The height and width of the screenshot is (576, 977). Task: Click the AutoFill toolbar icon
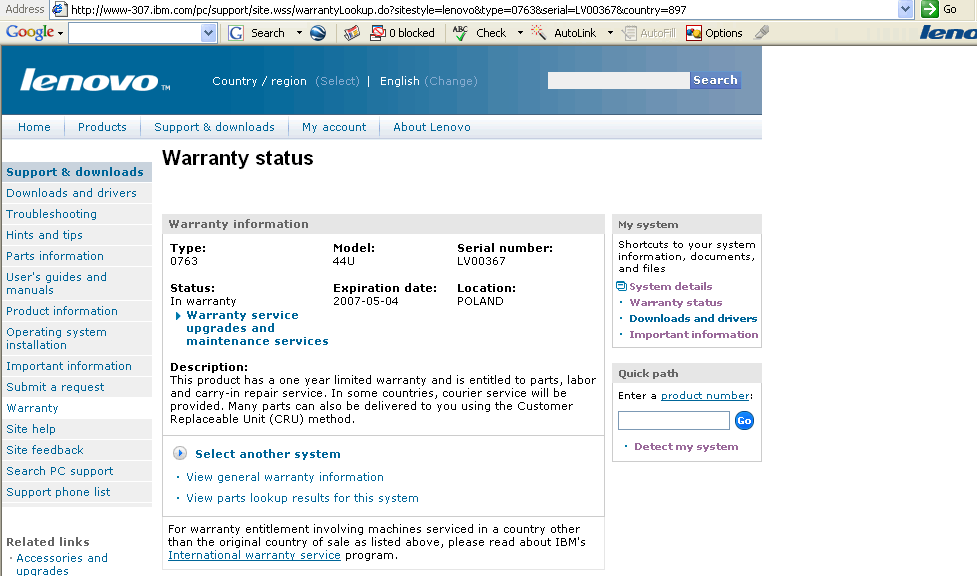pos(630,33)
